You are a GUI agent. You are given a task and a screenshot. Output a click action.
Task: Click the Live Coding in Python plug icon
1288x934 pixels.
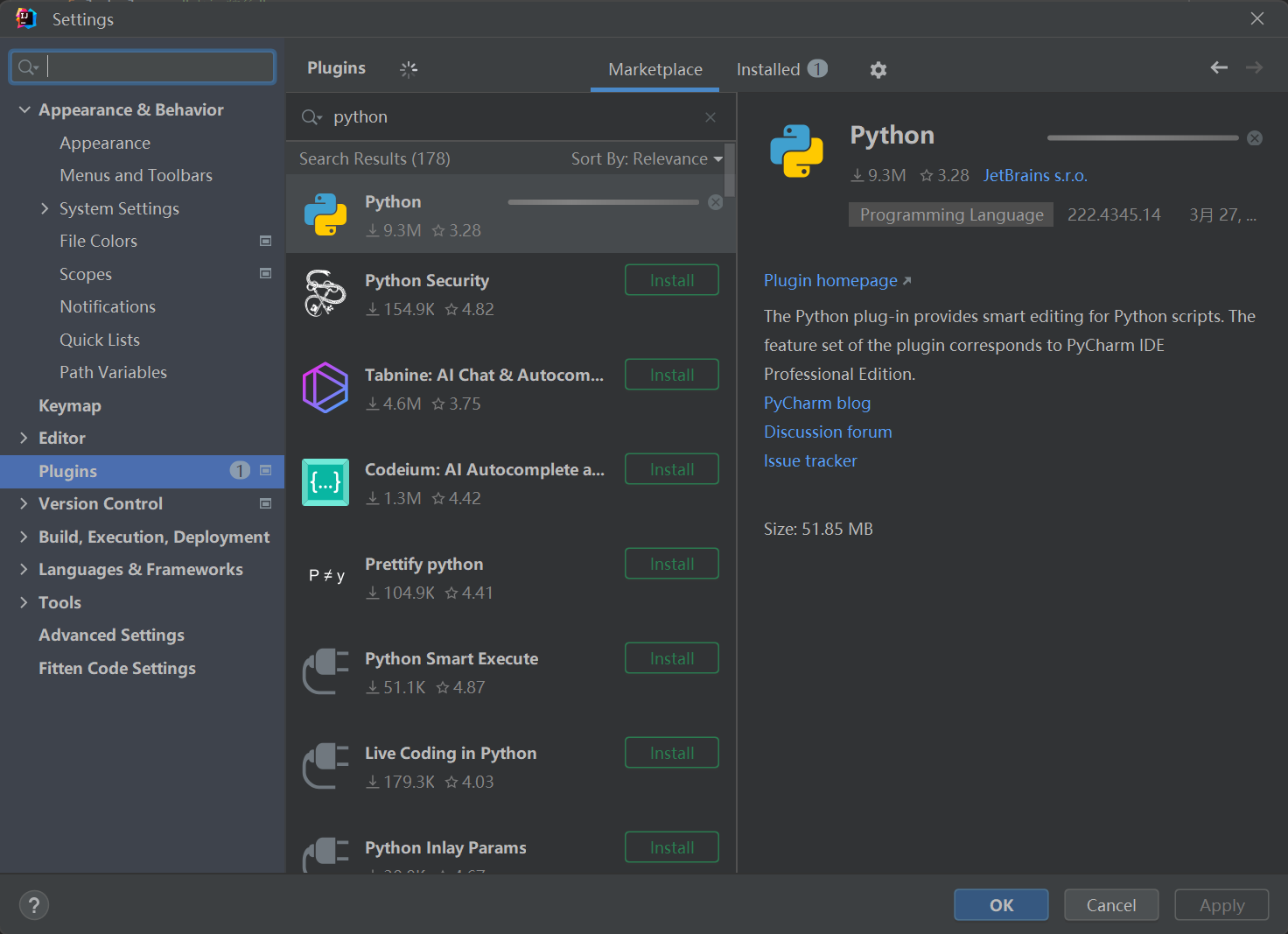tap(325, 766)
